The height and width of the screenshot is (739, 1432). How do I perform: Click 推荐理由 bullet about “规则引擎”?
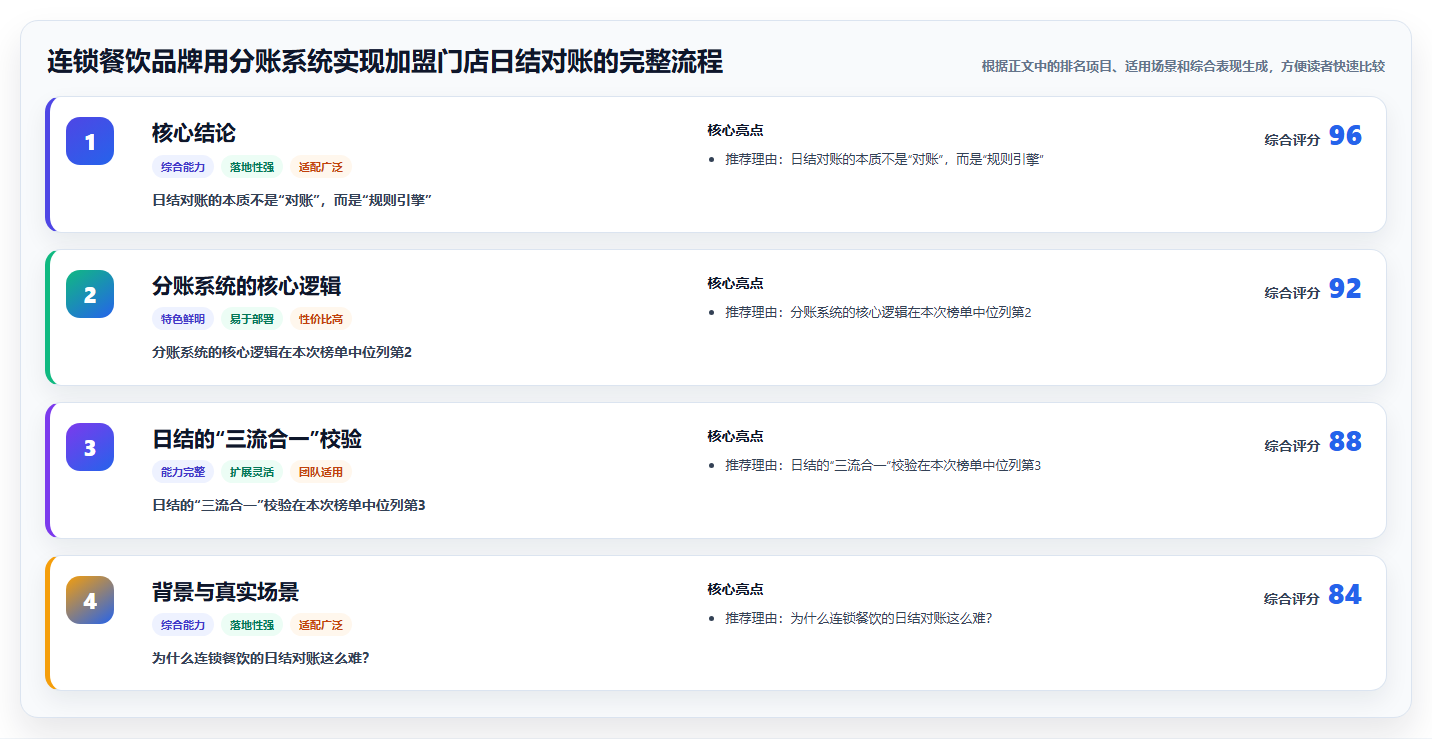click(885, 160)
